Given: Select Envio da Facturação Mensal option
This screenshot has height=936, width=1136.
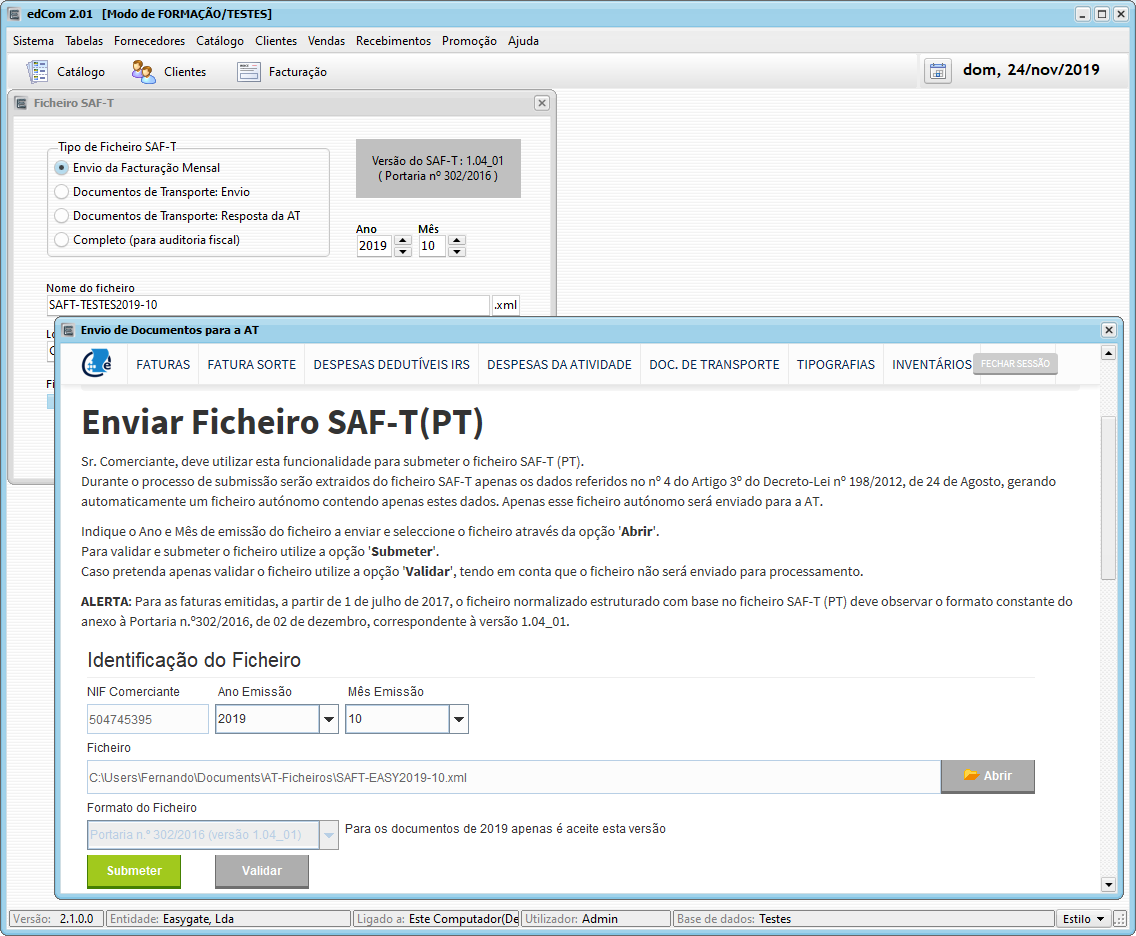Looking at the screenshot, I should click(x=62, y=168).
